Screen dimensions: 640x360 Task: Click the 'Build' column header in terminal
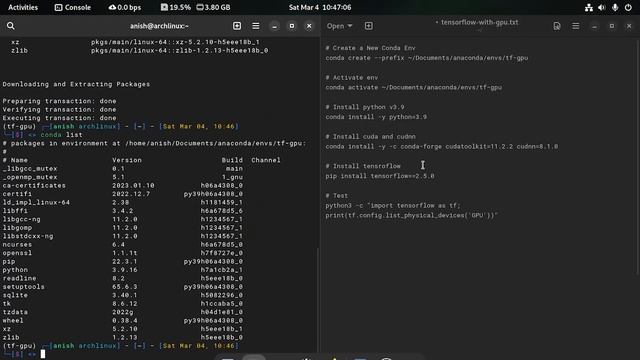(232, 160)
